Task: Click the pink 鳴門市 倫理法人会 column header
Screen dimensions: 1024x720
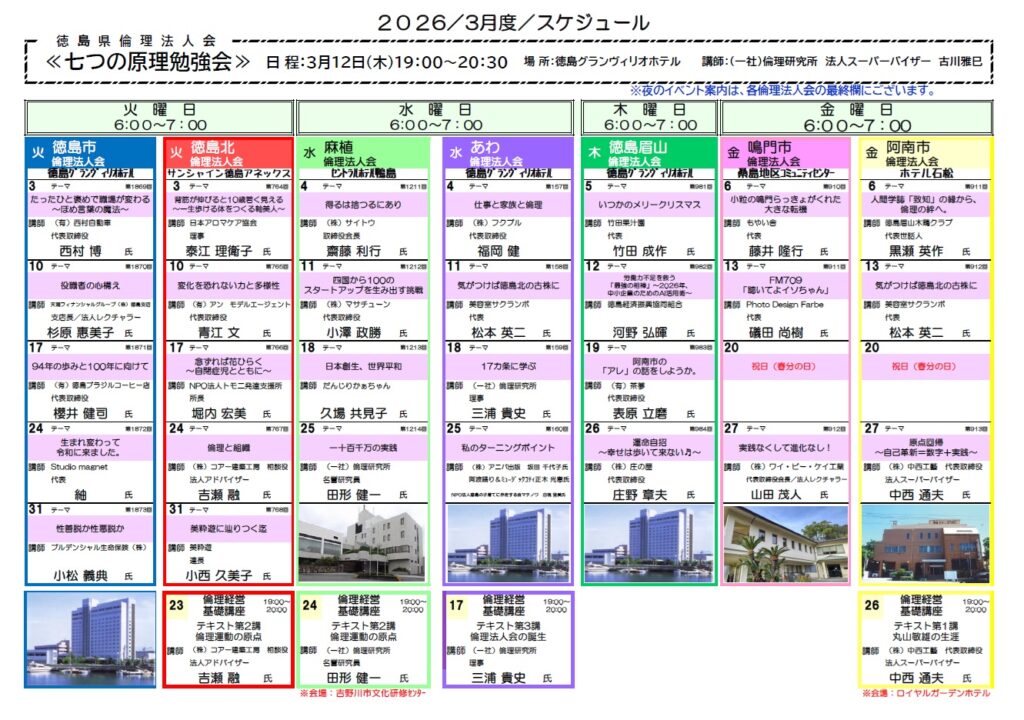Action: [x=786, y=157]
